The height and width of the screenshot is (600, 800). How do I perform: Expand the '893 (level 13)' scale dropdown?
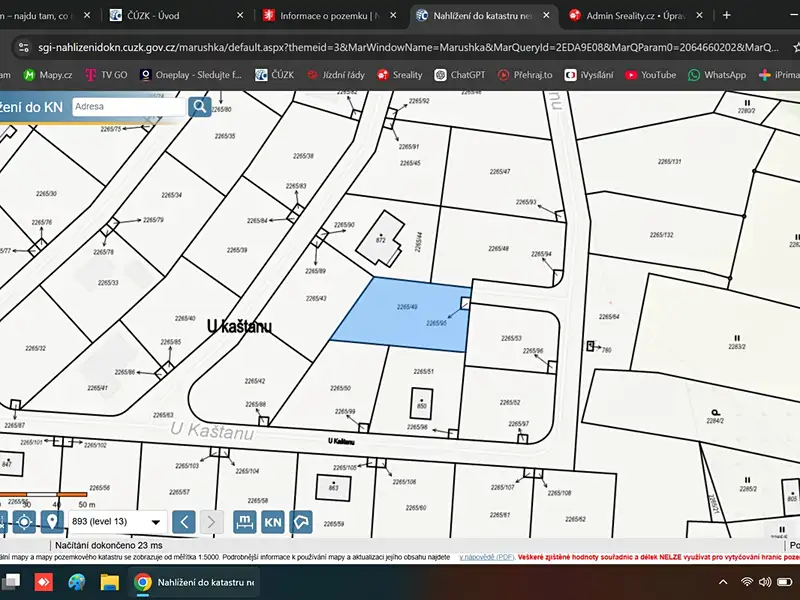click(x=117, y=522)
